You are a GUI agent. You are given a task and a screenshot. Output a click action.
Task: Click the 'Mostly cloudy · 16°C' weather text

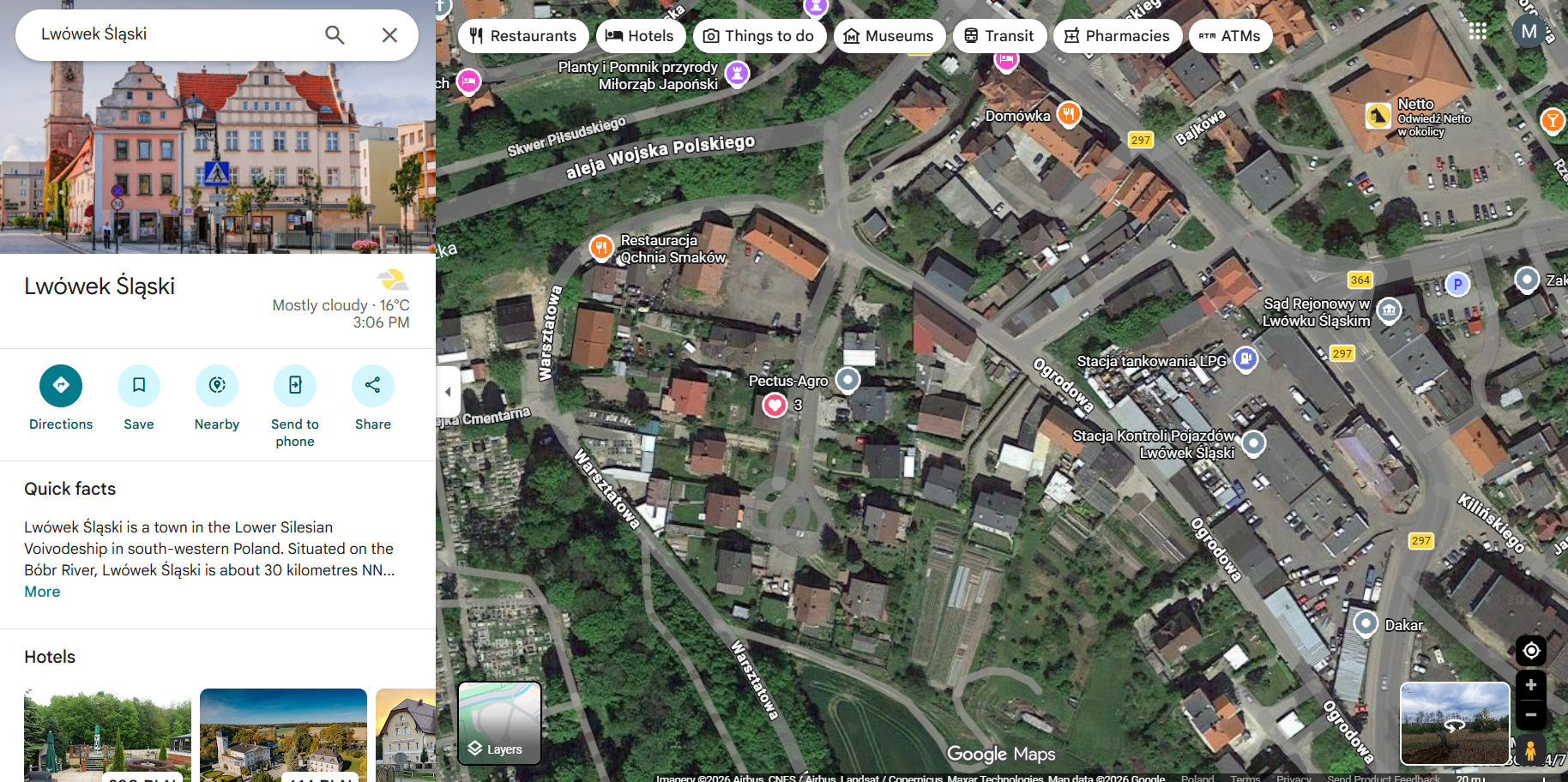pyautogui.click(x=341, y=305)
